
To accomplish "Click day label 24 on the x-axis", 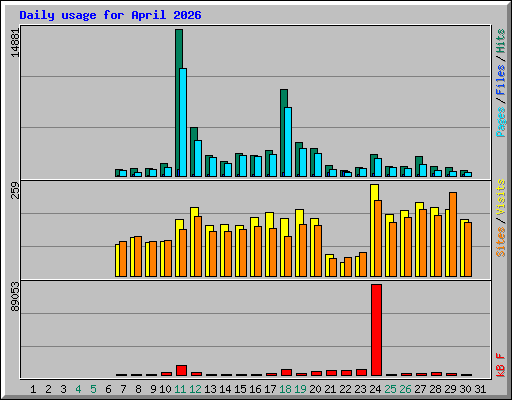I will point(375,389).
